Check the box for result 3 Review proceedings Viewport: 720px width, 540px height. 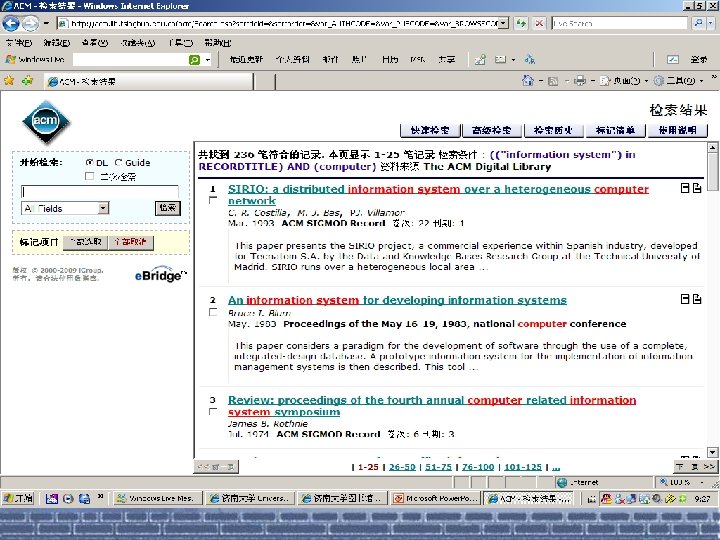pyautogui.click(x=213, y=411)
